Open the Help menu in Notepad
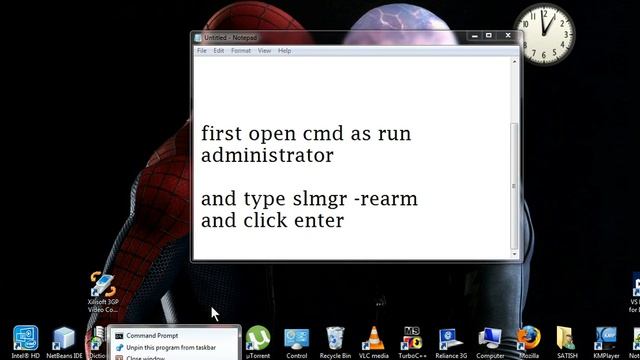 (x=284, y=51)
